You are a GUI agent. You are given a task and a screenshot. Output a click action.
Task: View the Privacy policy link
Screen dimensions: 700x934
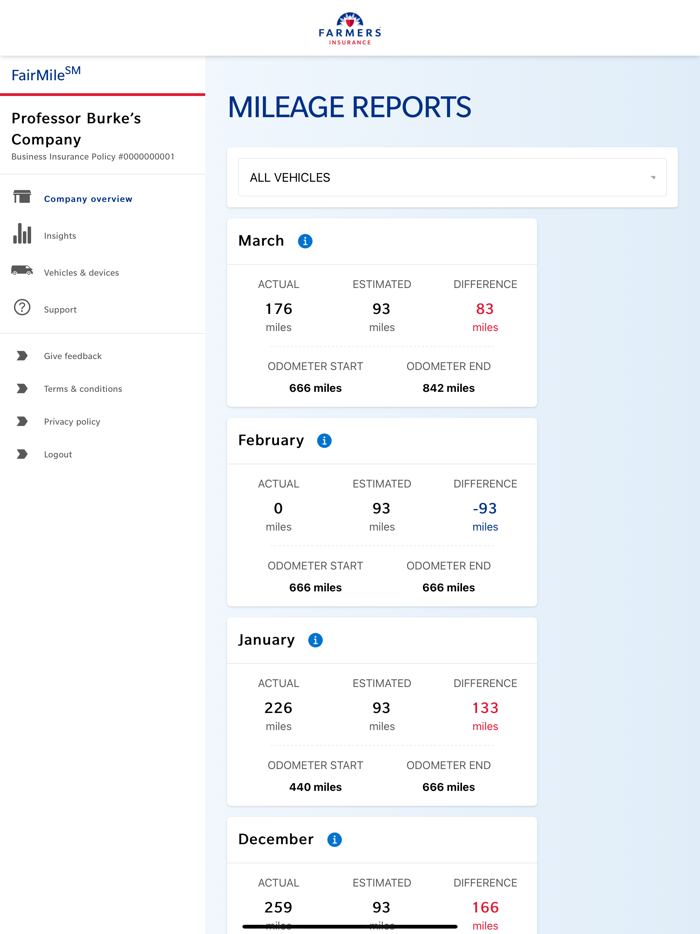pos(72,422)
